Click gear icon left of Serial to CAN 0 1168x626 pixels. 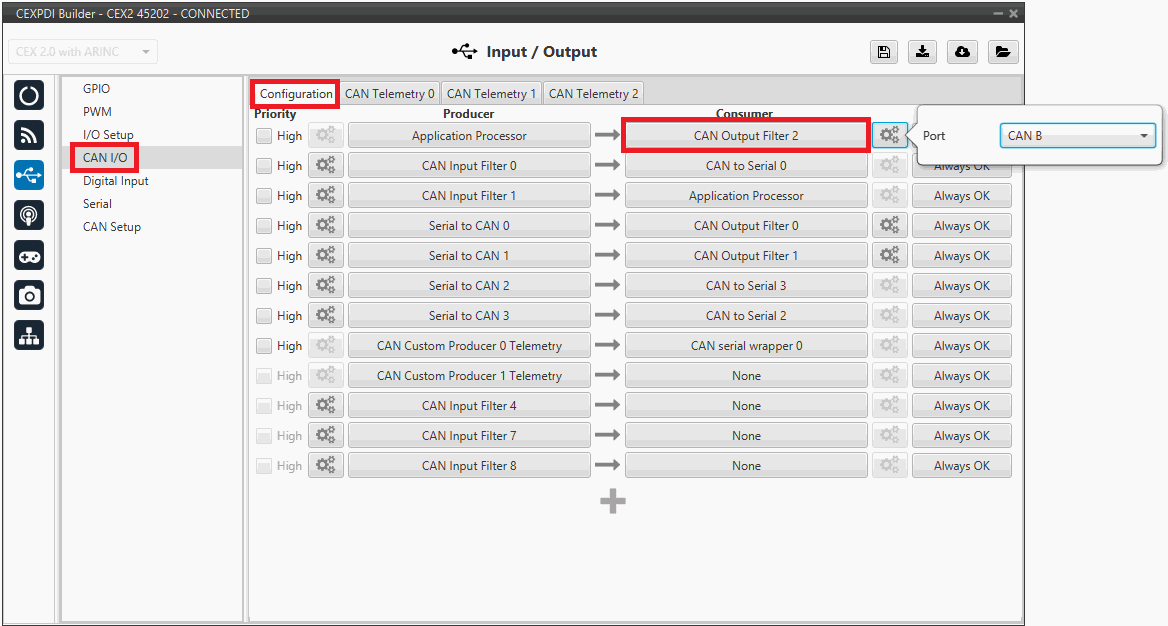325,226
